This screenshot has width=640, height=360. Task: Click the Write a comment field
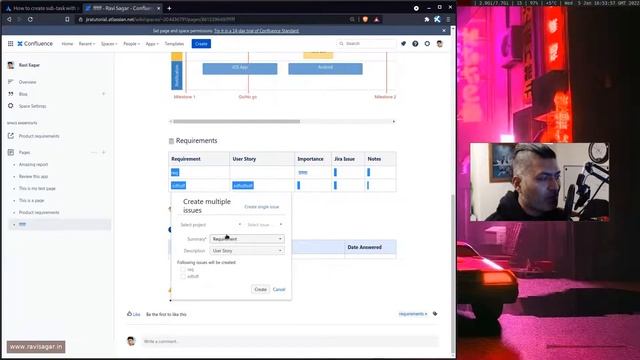(290, 341)
